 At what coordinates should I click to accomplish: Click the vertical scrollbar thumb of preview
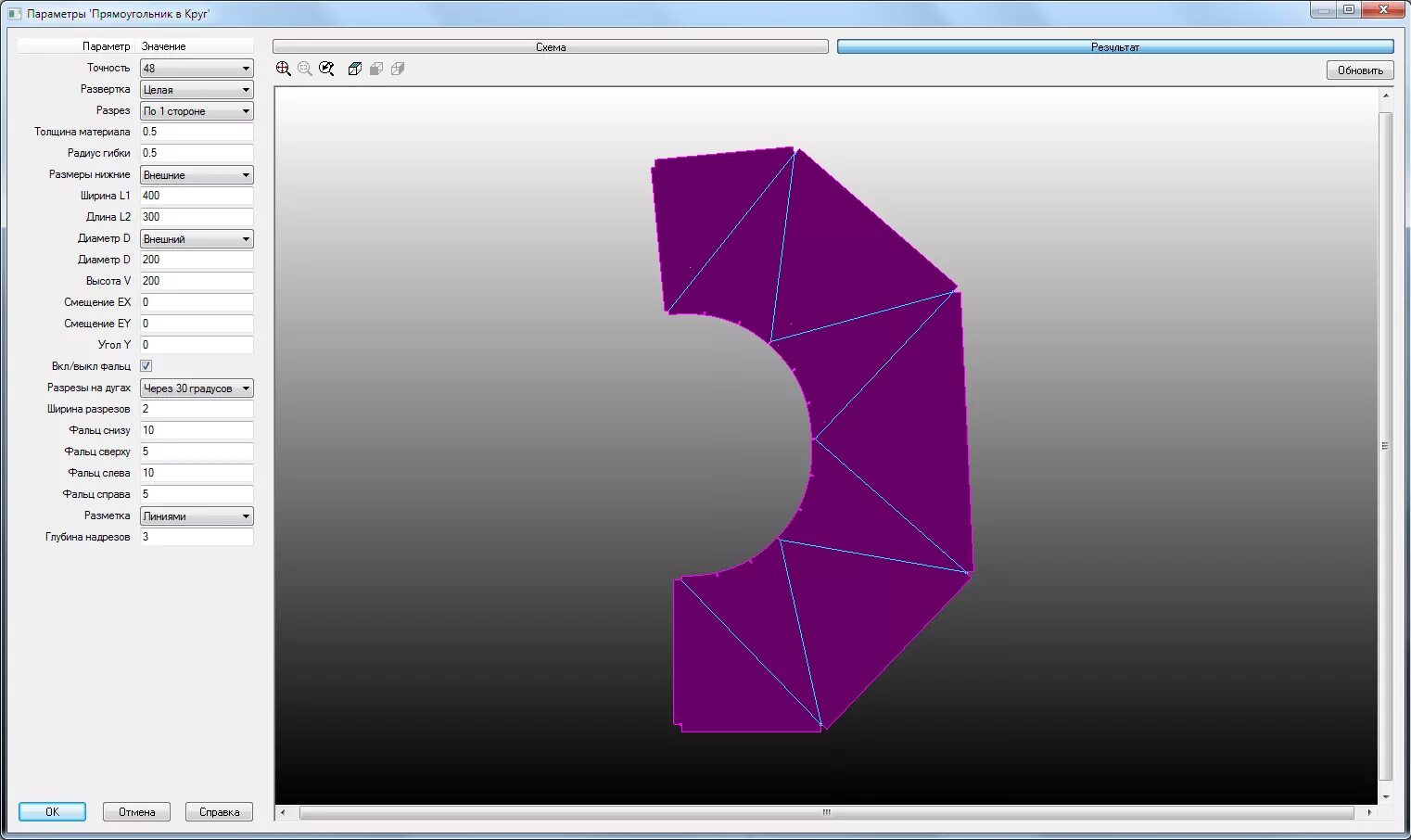pyautogui.click(x=1386, y=446)
